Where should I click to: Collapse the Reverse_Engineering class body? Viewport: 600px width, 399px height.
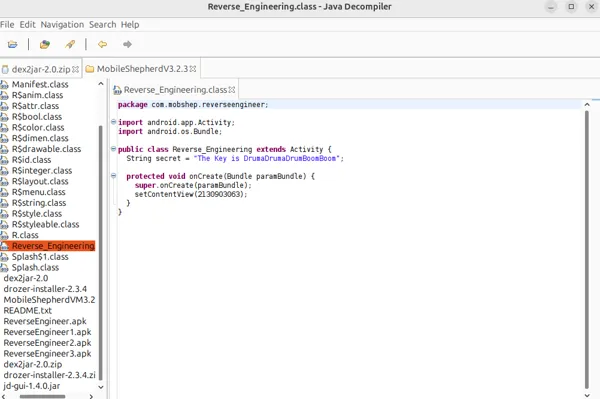113,149
